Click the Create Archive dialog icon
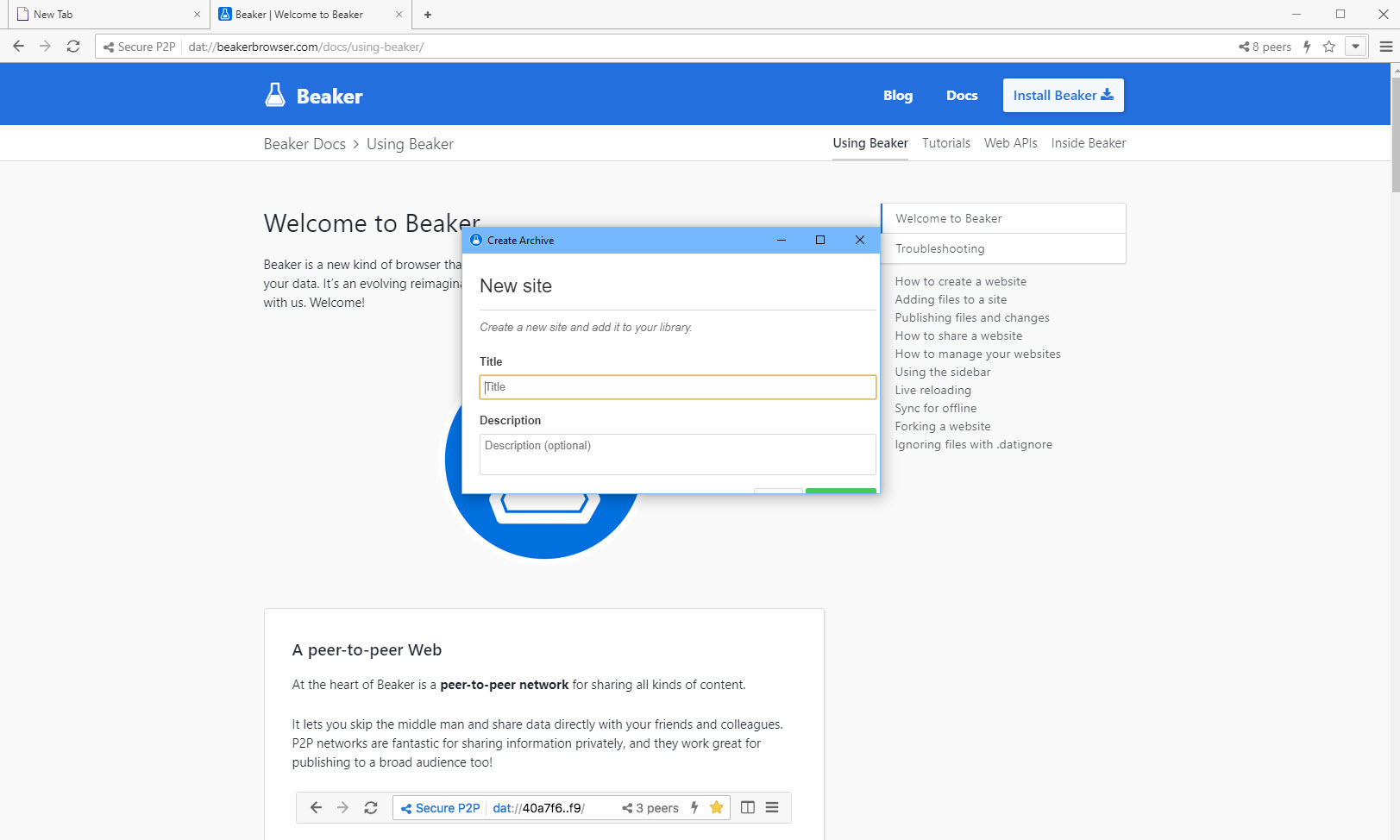 tap(476, 240)
